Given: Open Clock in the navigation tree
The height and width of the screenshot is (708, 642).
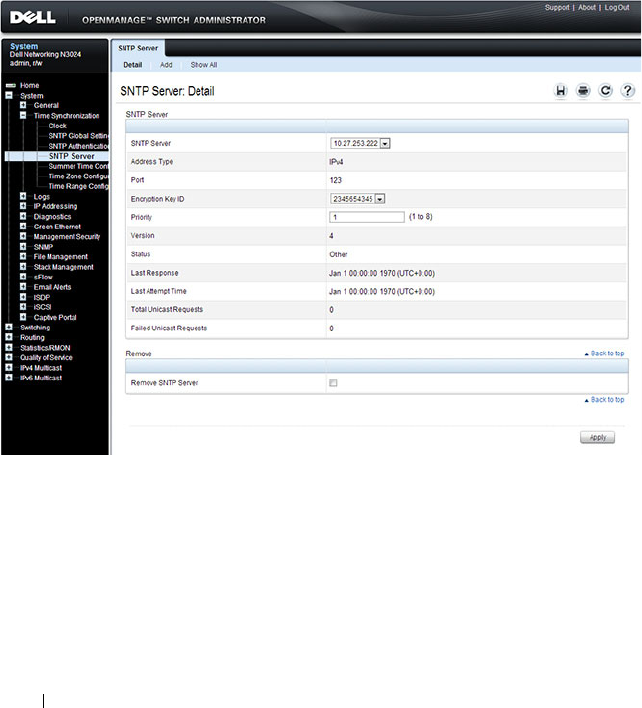Looking at the screenshot, I should pyautogui.click(x=58, y=126).
